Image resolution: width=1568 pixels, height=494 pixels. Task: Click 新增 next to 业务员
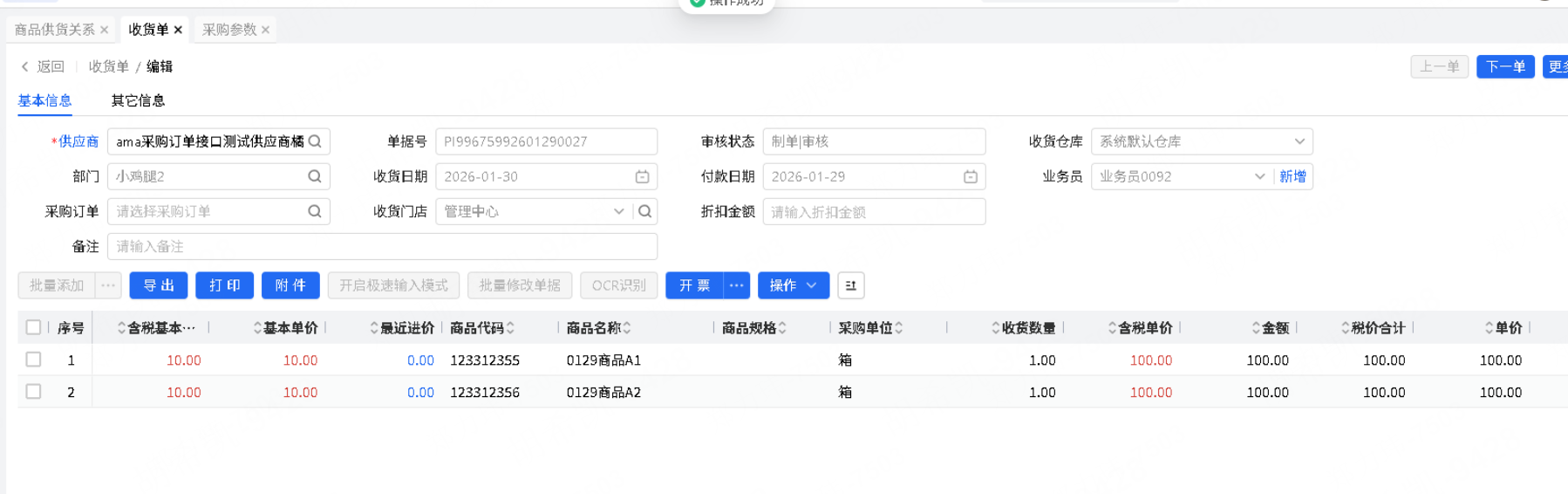[x=1292, y=176]
